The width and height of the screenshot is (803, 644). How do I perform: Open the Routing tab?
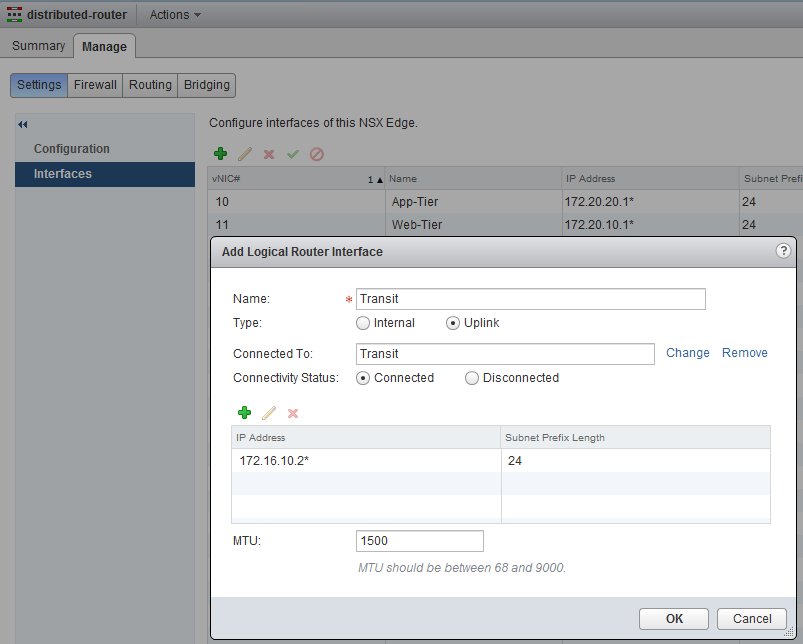pos(150,85)
